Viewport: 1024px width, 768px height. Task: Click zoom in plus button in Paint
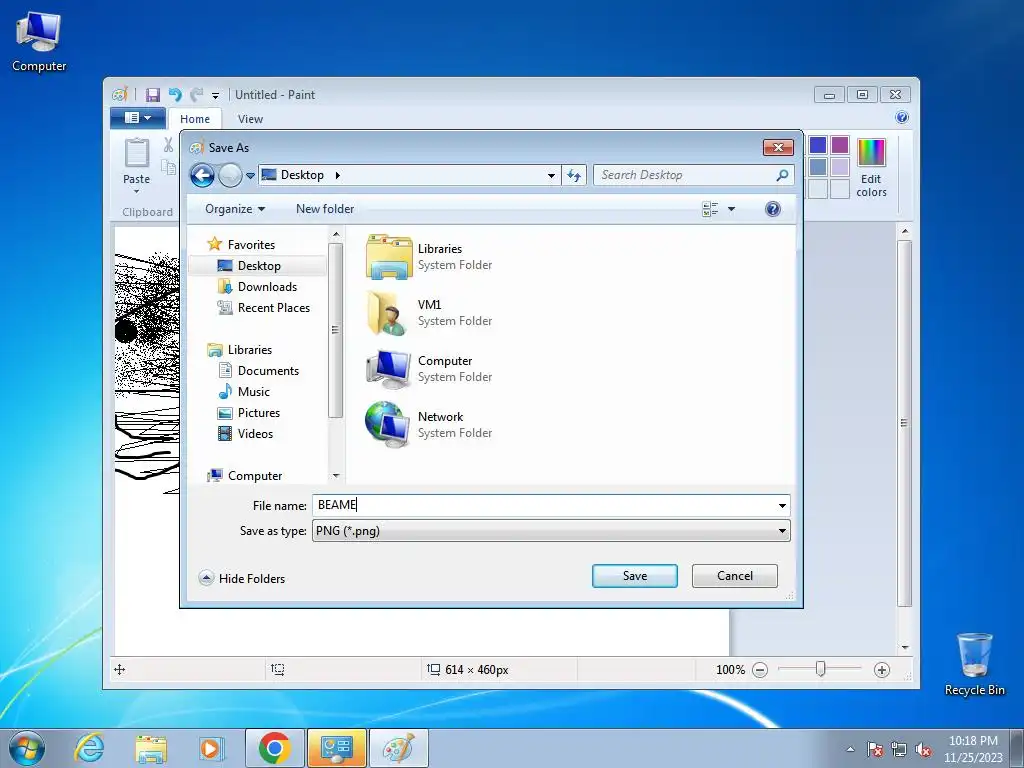tap(882, 670)
